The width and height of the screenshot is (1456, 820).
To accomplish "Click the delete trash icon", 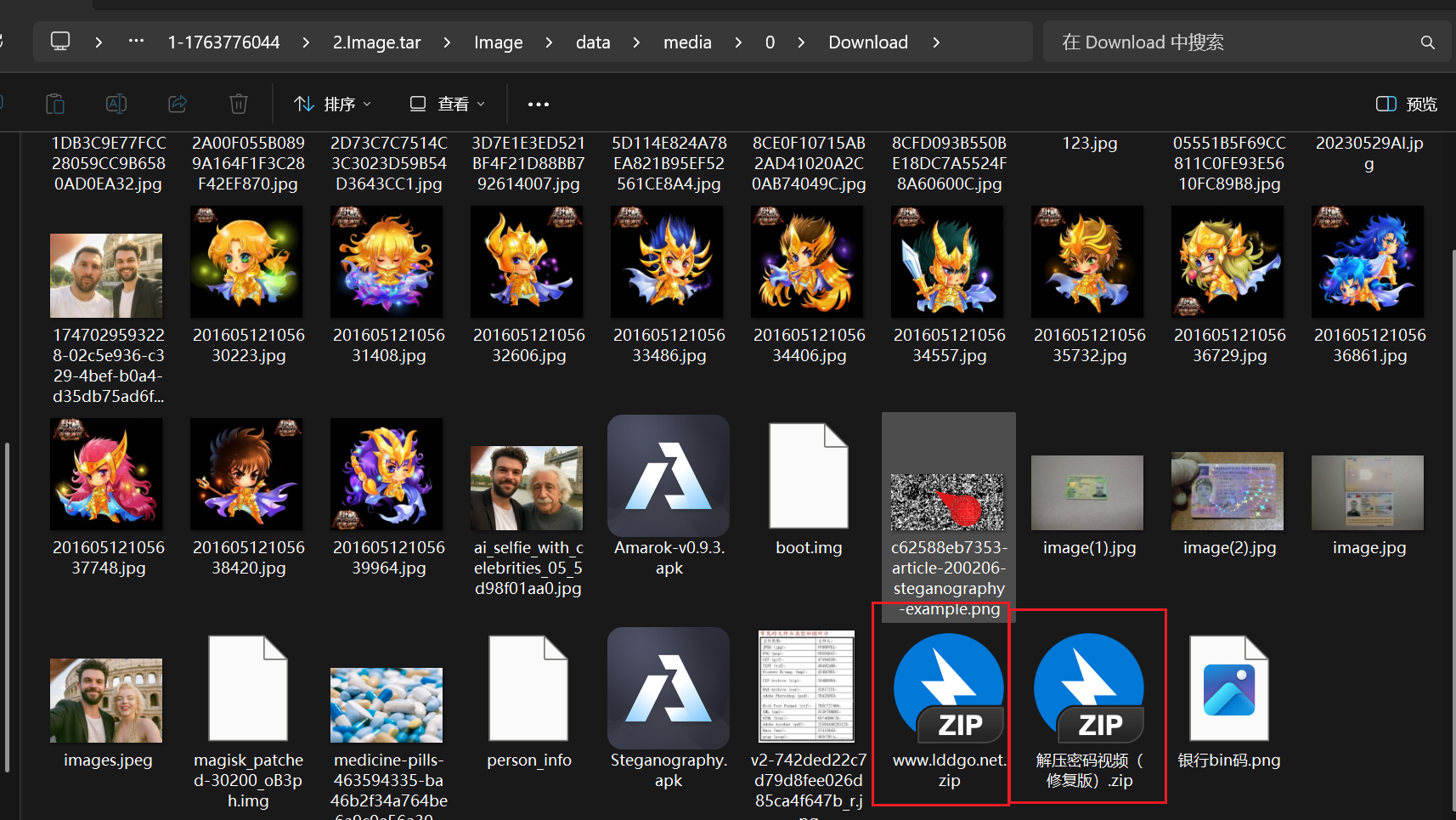I will click(x=239, y=104).
